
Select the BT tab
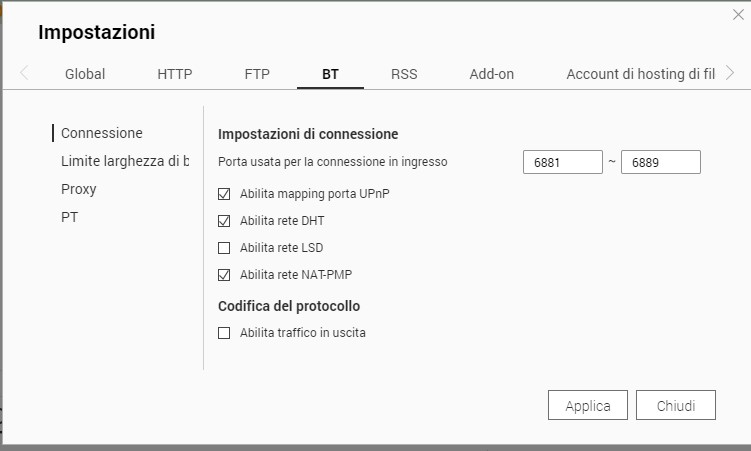coord(330,74)
